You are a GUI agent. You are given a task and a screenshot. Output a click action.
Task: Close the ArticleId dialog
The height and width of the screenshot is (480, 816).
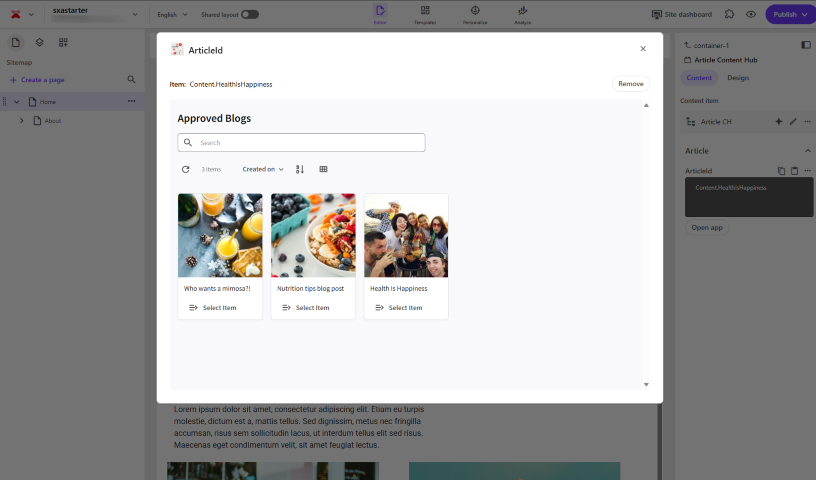click(x=643, y=48)
